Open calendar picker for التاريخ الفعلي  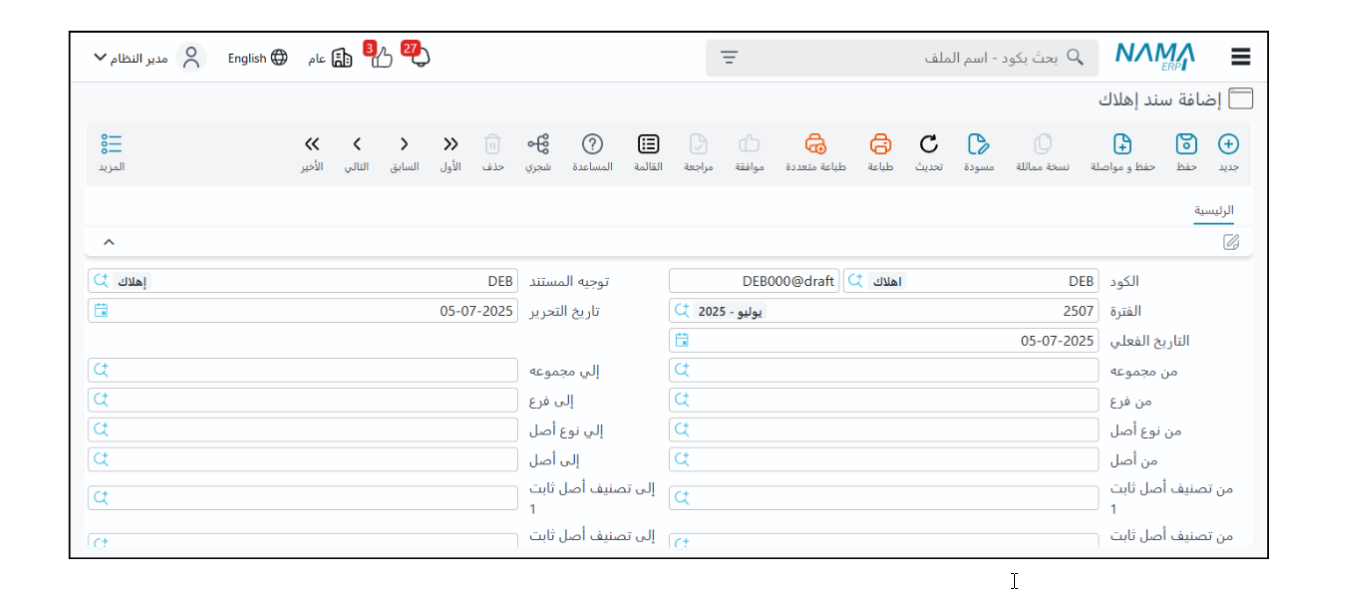682,340
